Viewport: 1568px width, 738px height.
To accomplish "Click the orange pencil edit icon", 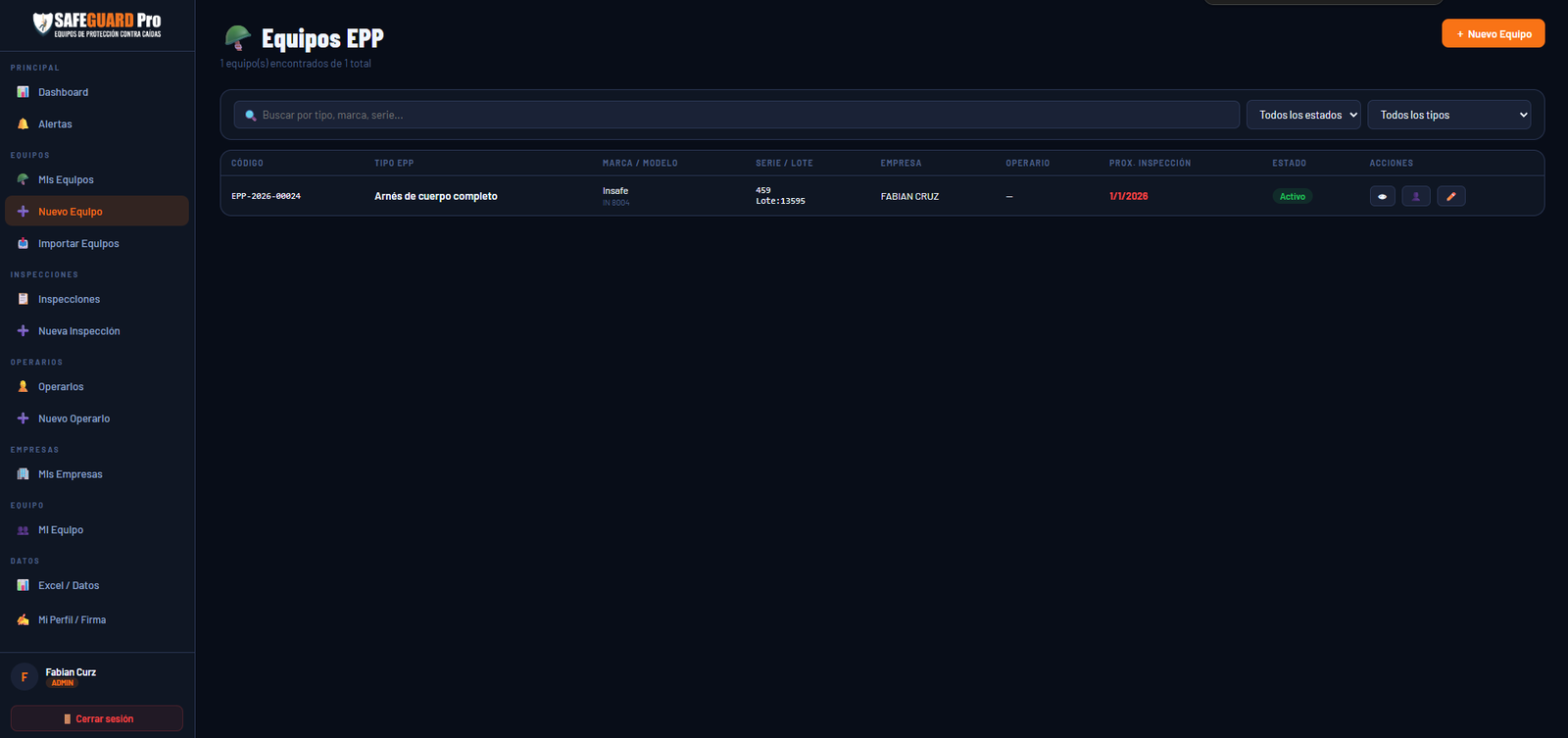I will tap(1451, 196).
